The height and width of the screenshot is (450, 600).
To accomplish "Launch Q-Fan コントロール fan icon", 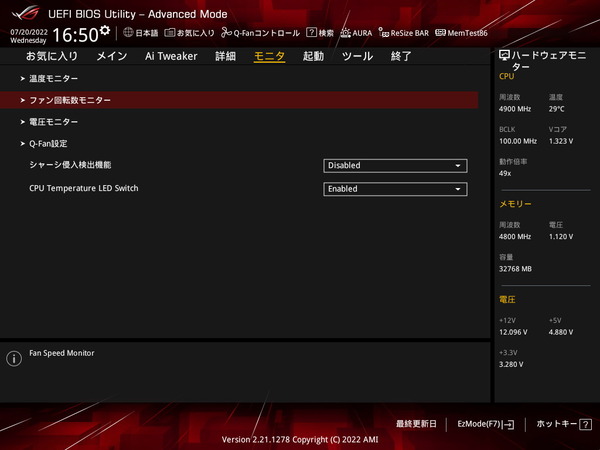I will click(x=226, y=33).
